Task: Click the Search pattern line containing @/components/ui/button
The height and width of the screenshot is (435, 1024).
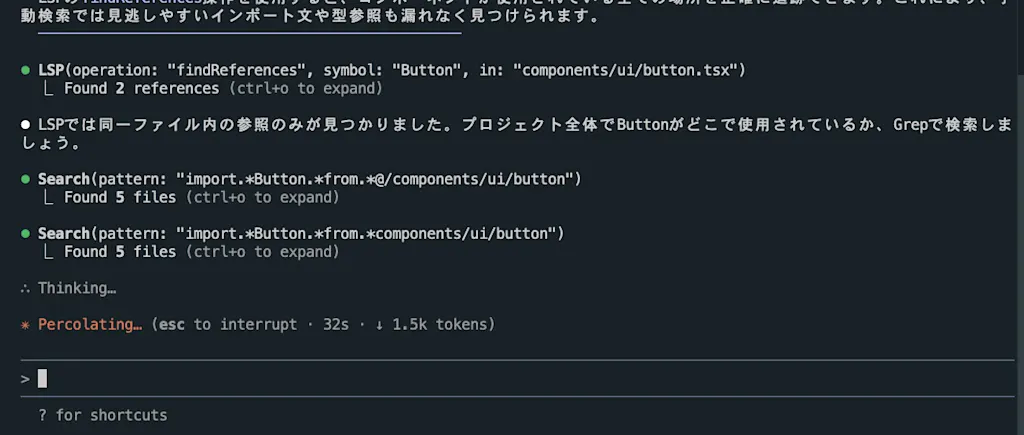Action: pos(310,179)
